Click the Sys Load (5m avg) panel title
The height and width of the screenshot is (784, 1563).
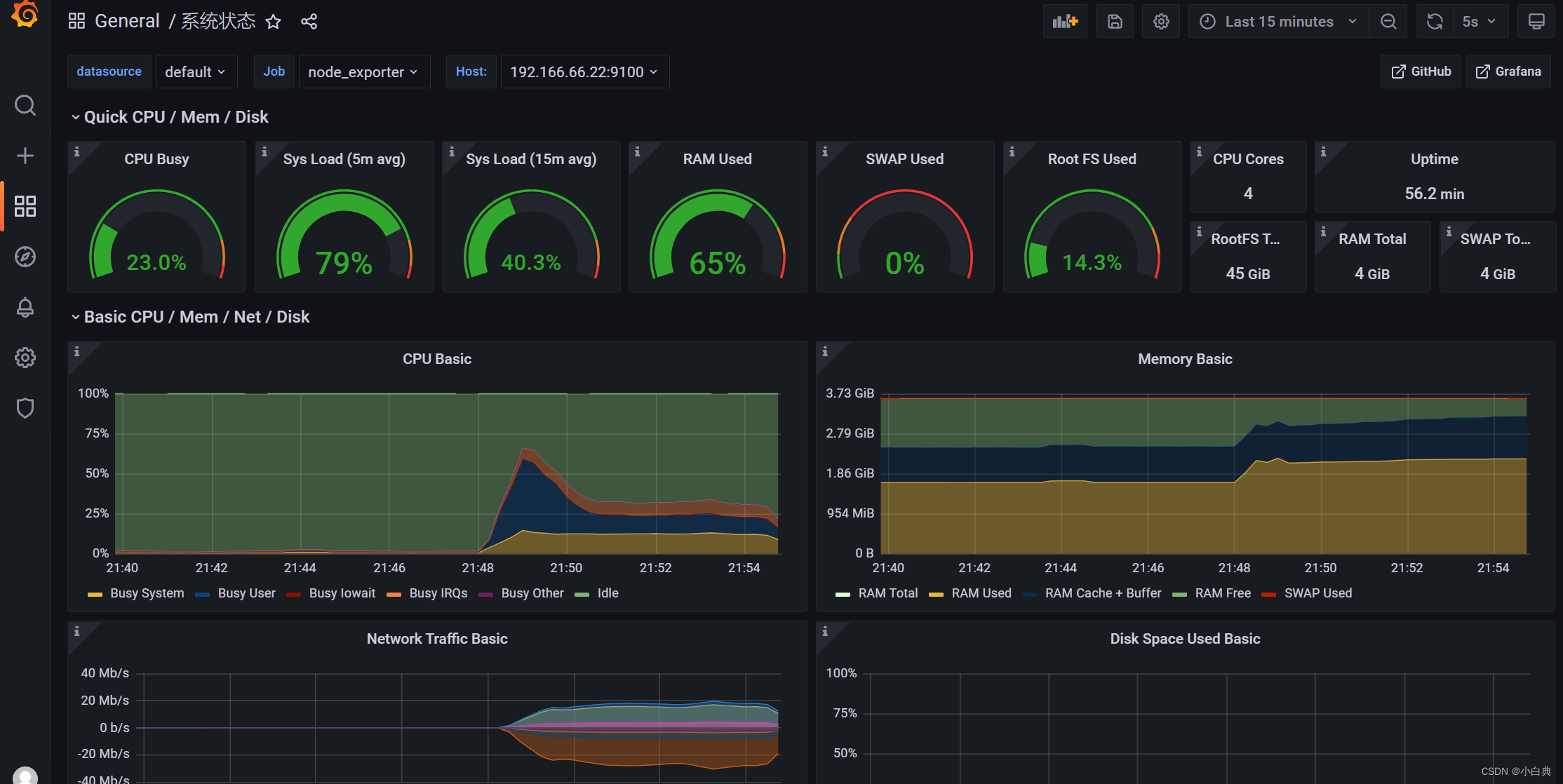coord(344,159)
